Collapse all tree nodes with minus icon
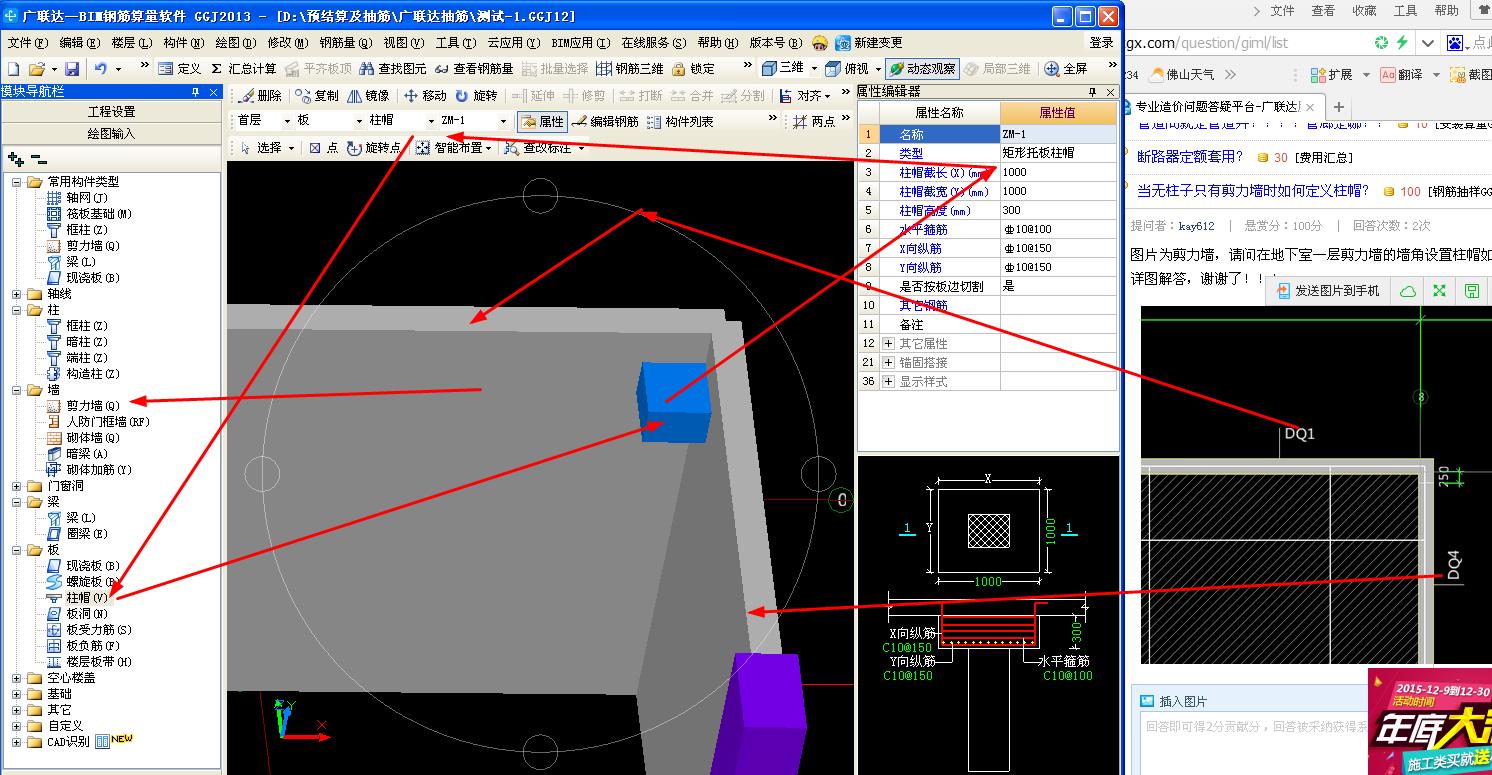Viewport: 1492px width, 775px height. (x=38, y=158)
